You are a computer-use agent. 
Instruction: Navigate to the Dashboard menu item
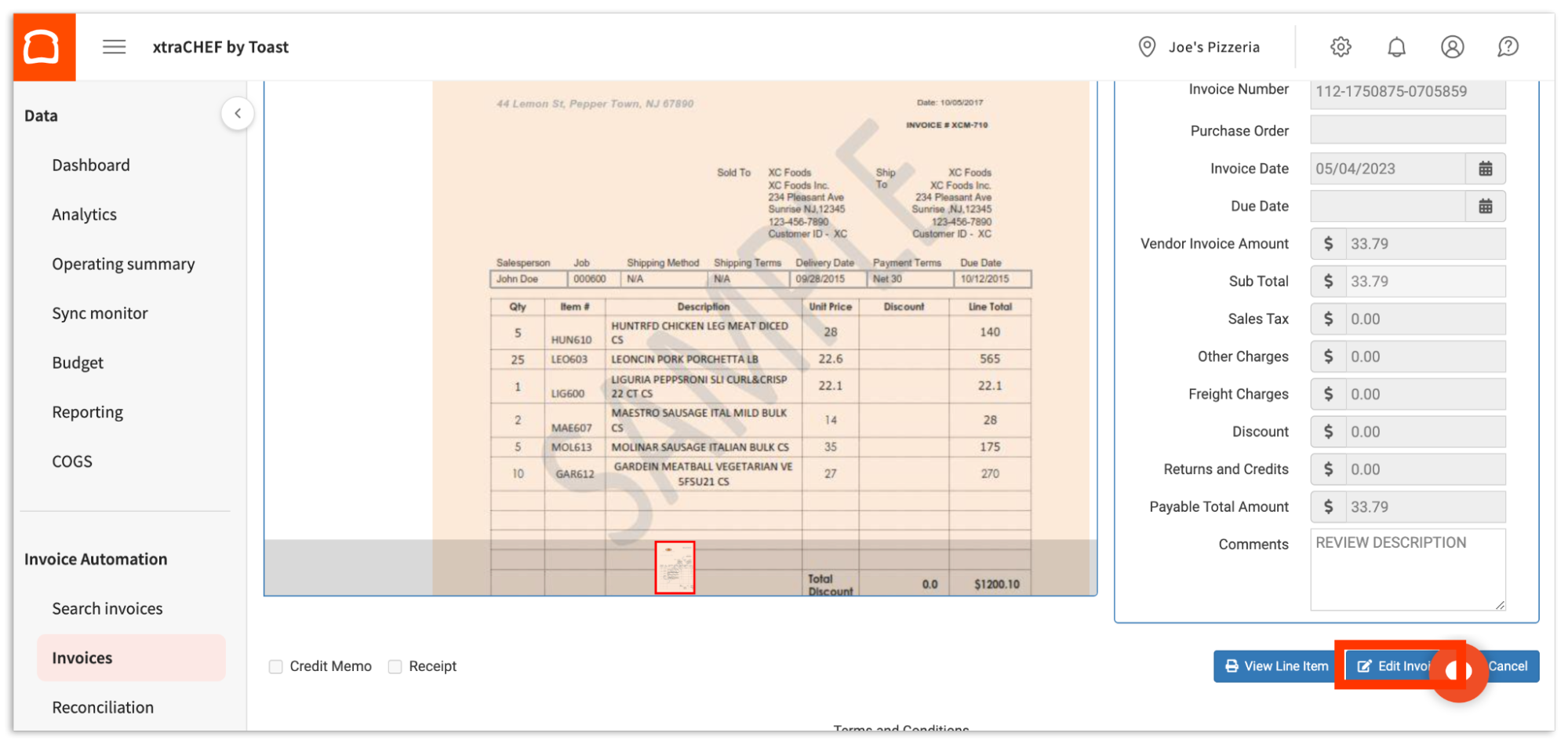point(91,165)
